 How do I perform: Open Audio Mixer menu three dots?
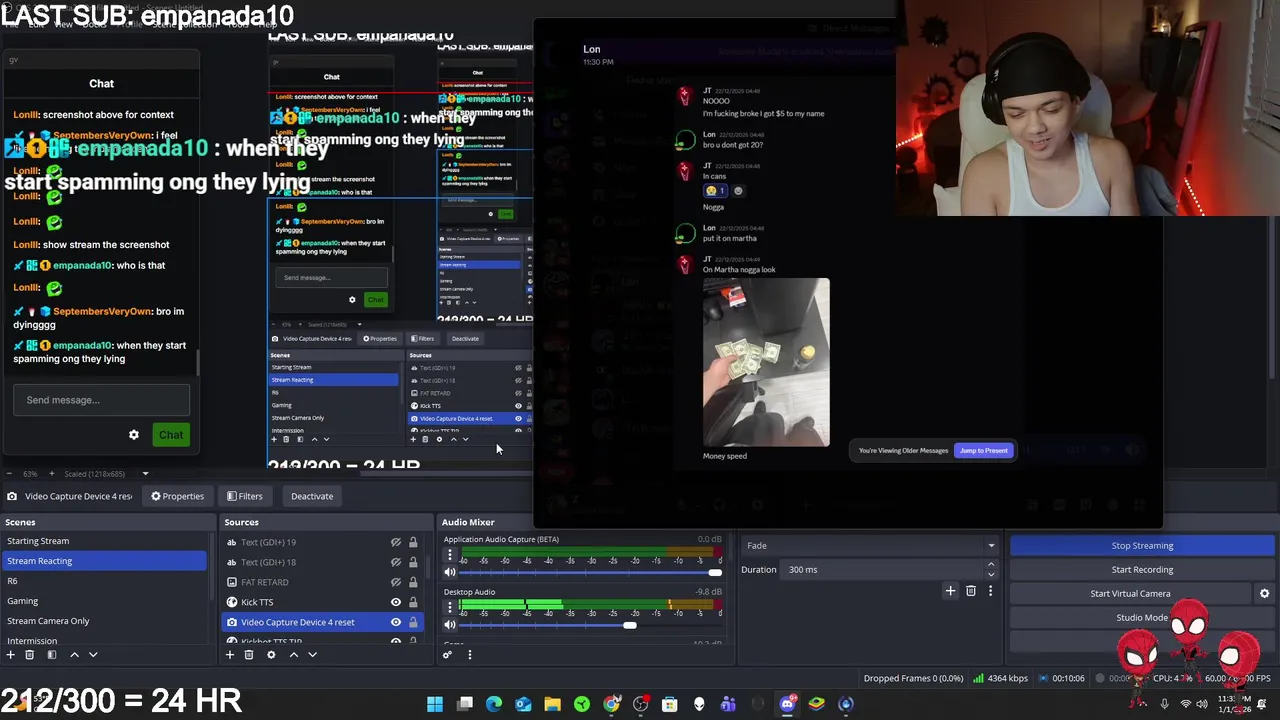469,655
